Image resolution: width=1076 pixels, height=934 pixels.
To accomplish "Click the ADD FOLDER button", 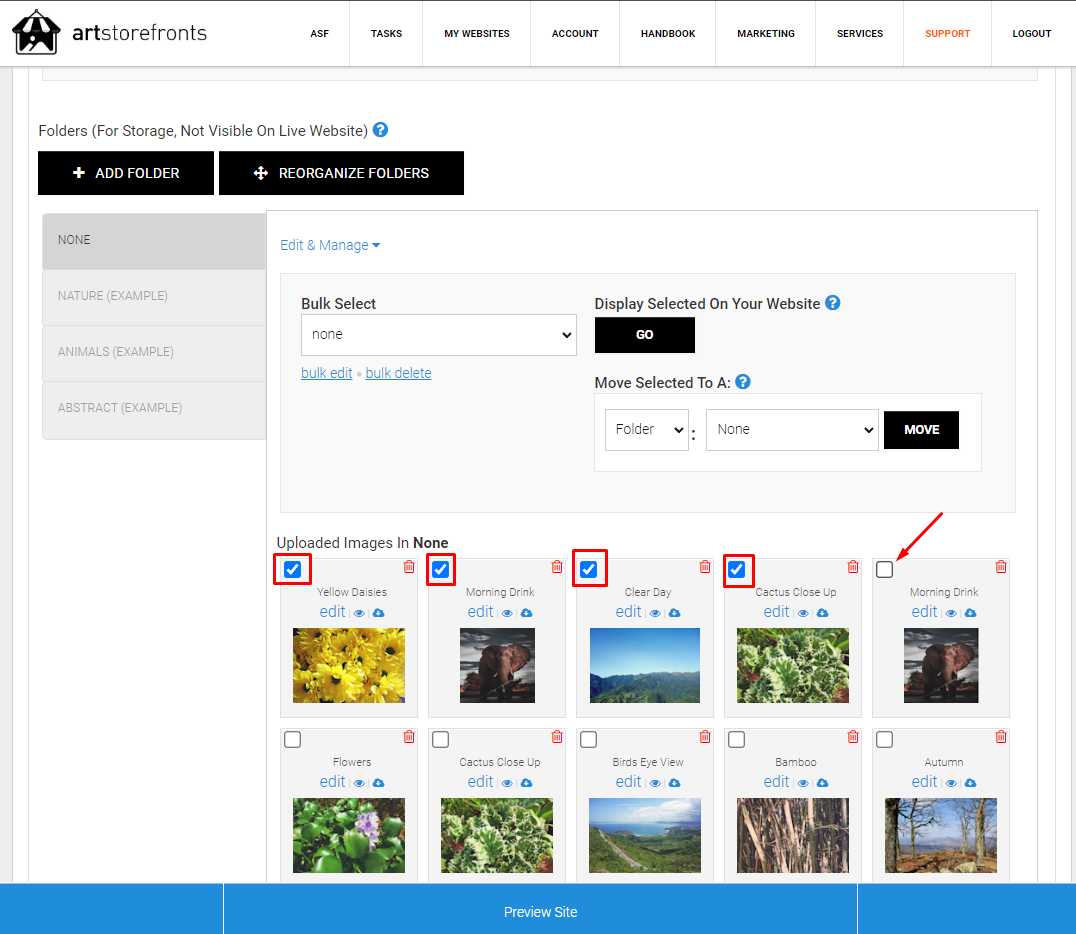I will [125, 172].
